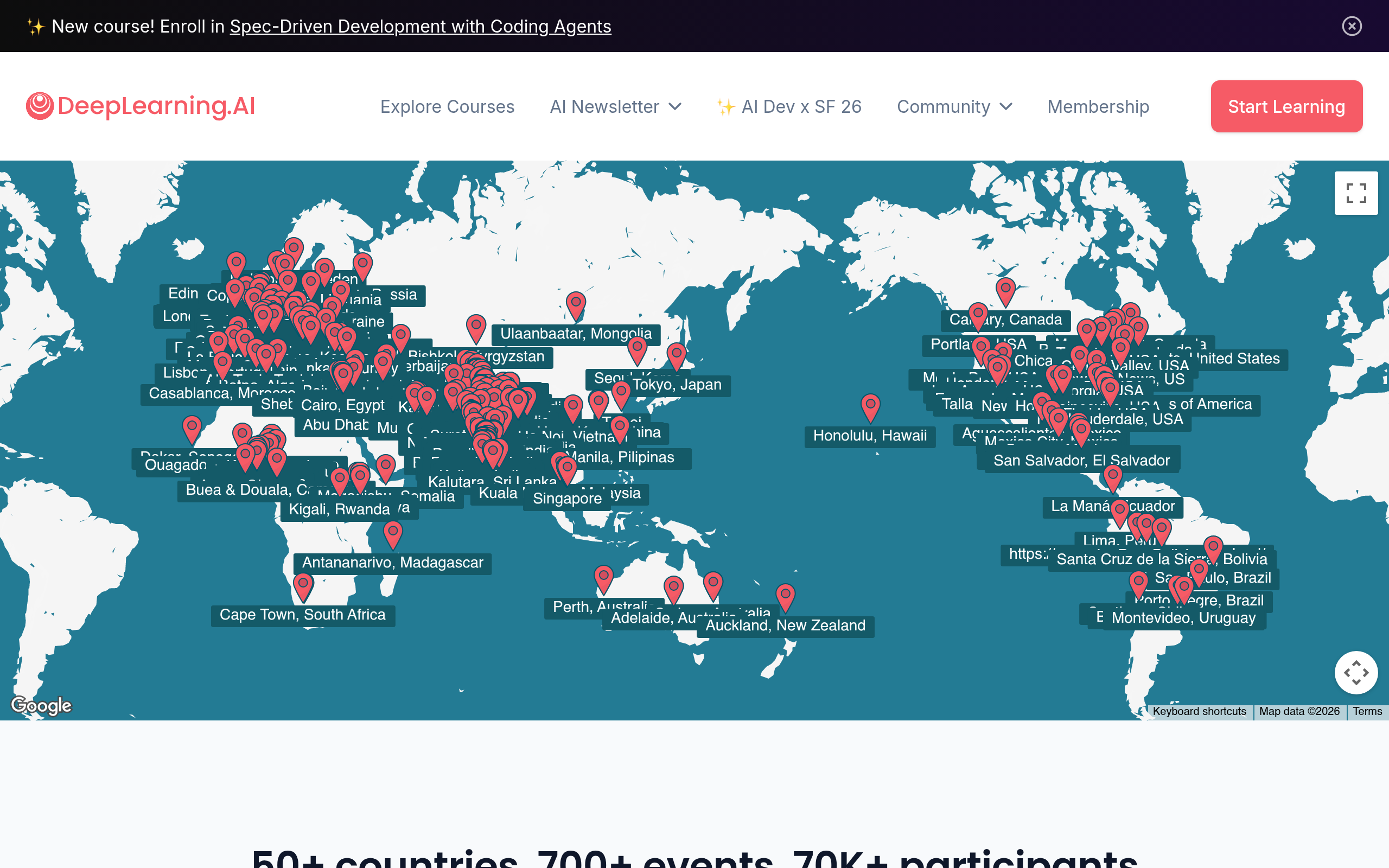
Task: Open the map Terms link
Action: tap(1367, 711)
